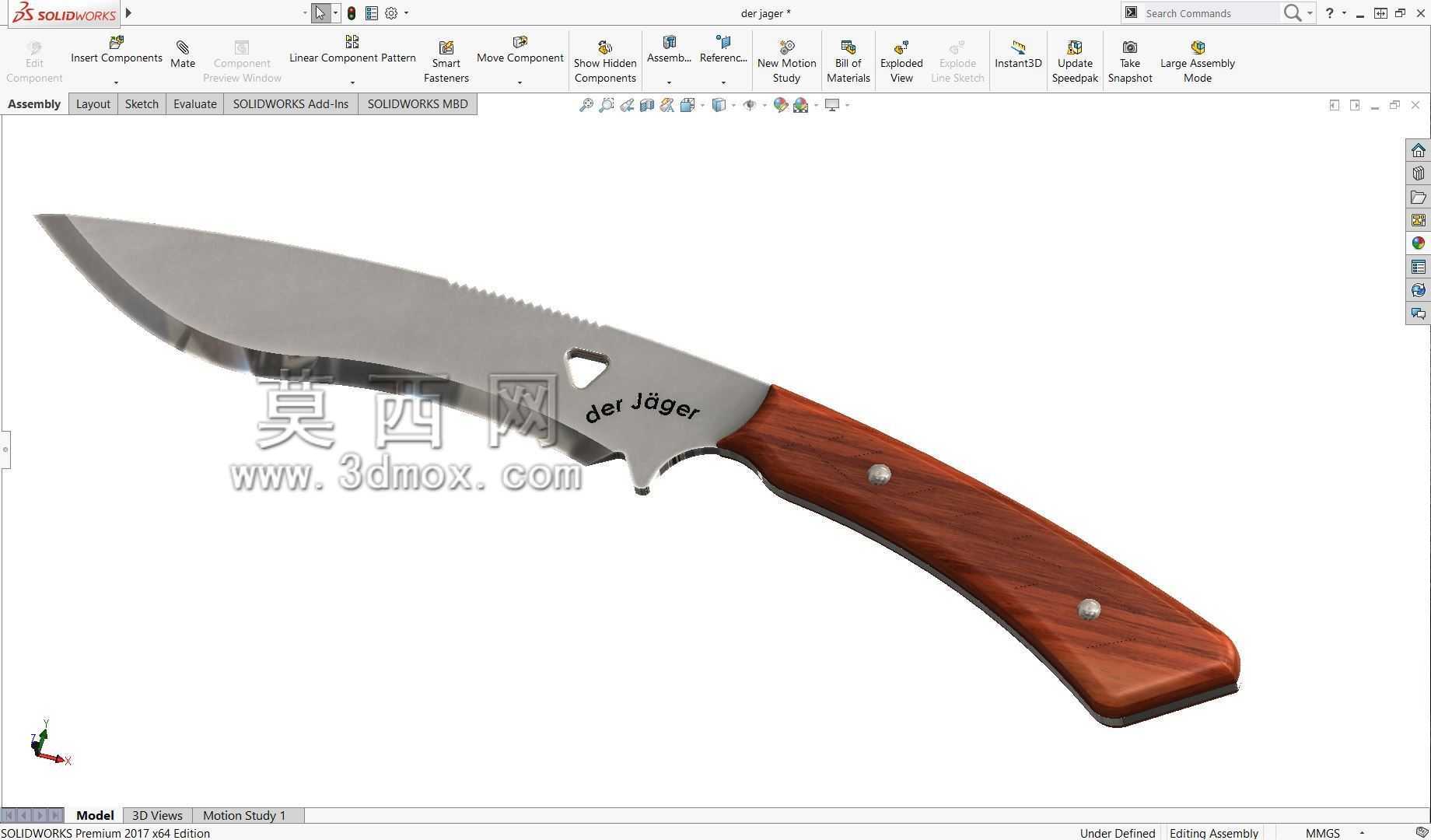Open SOLIDWORKS Add-Ins tab
The width and height of the screenshot is (1431, 840).
click(x=291, y=104)
